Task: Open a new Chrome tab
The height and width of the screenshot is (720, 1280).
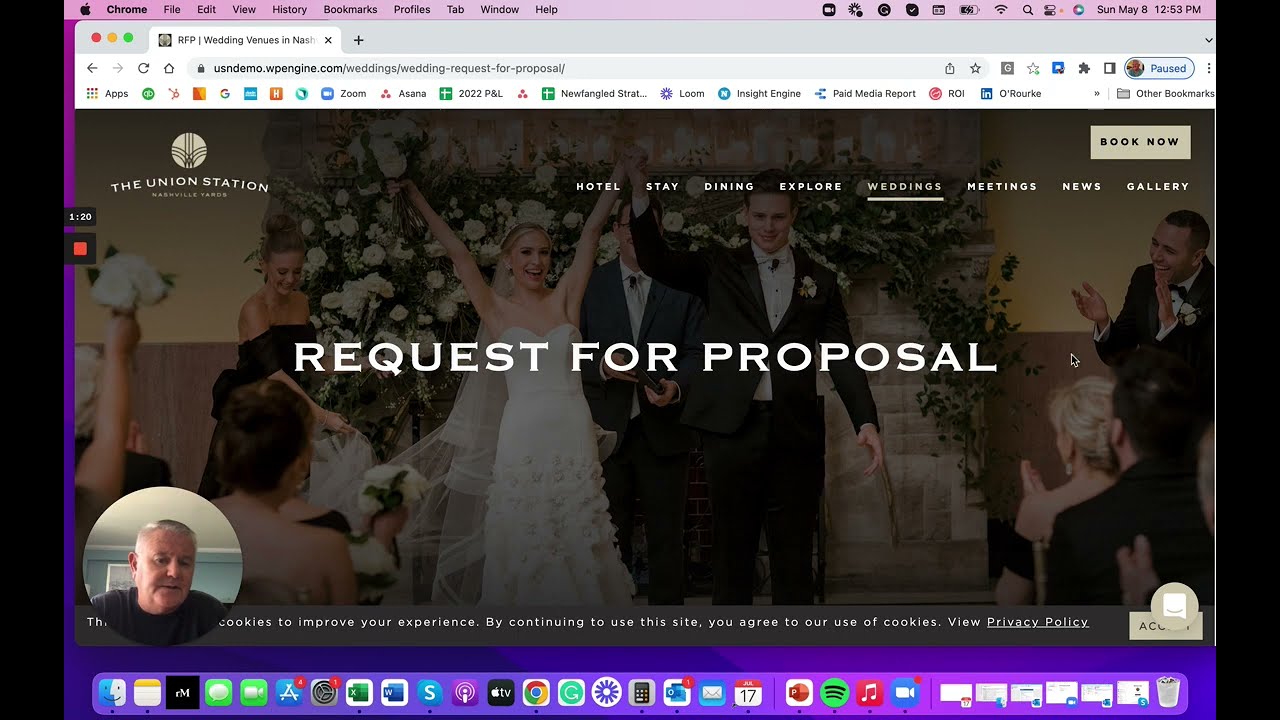Action: pos(358,40)
